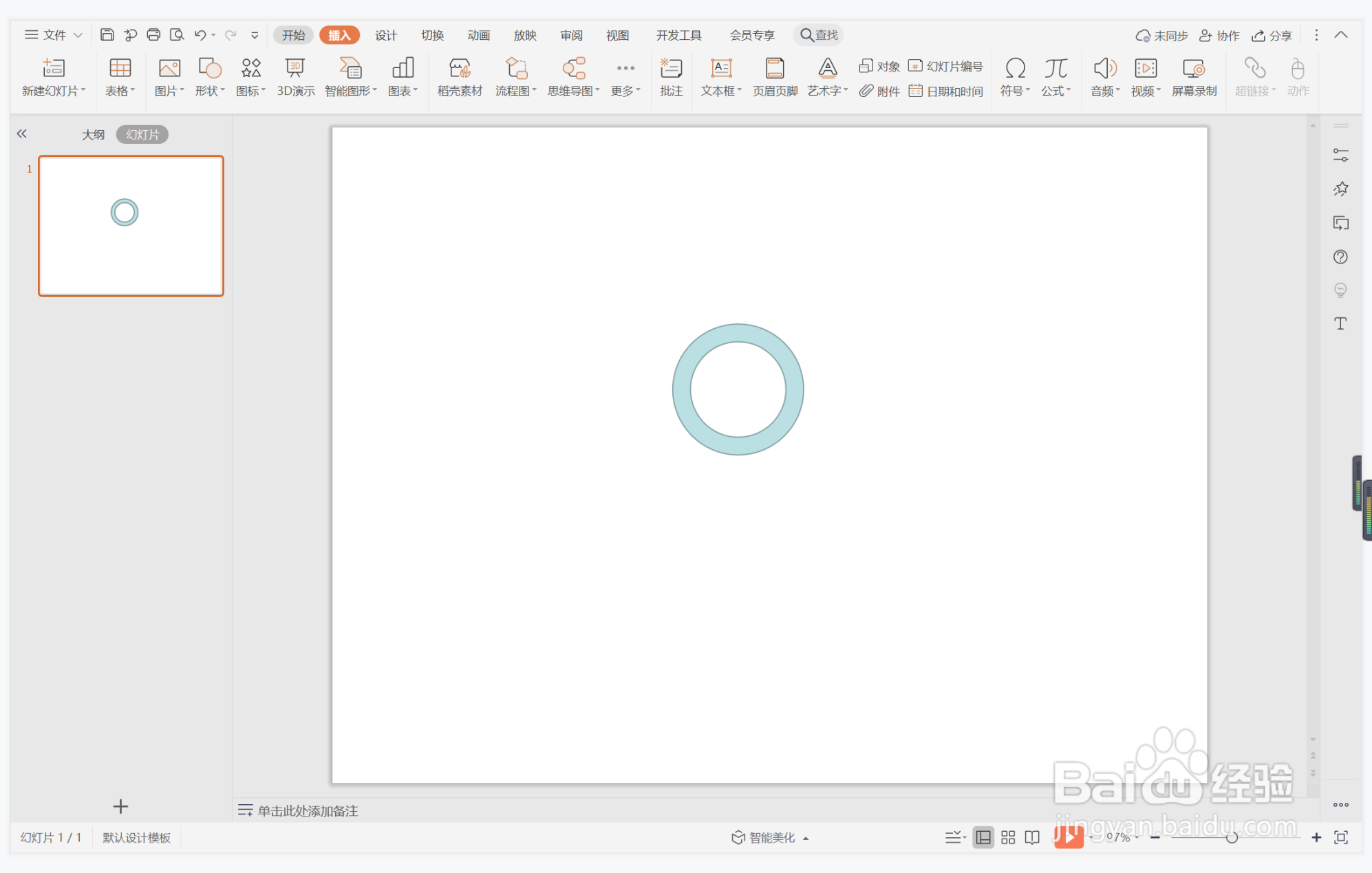Click the Mind Map (思维导图) icon

click(573, 68)
